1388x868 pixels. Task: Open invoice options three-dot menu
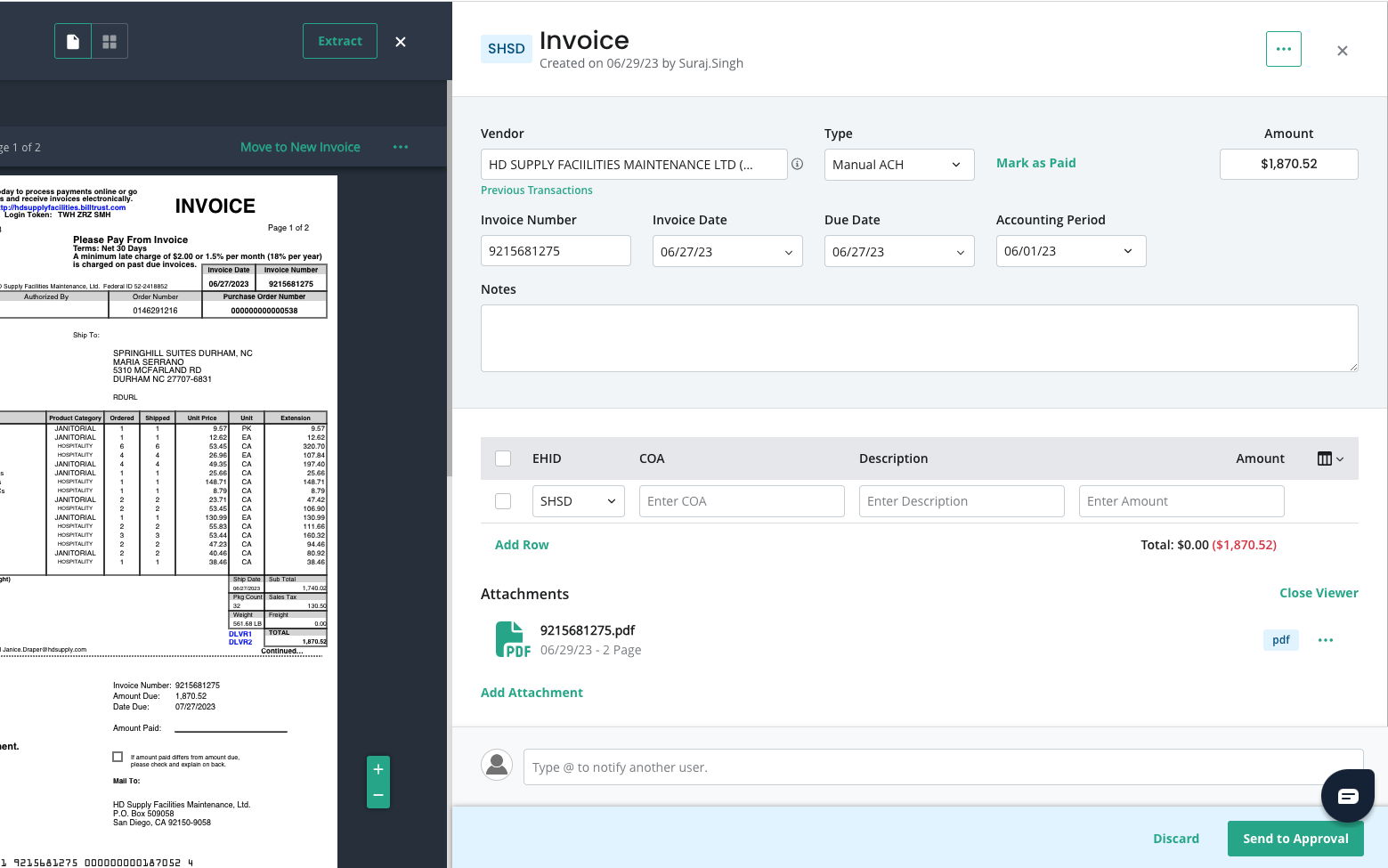pos(1283,49)
